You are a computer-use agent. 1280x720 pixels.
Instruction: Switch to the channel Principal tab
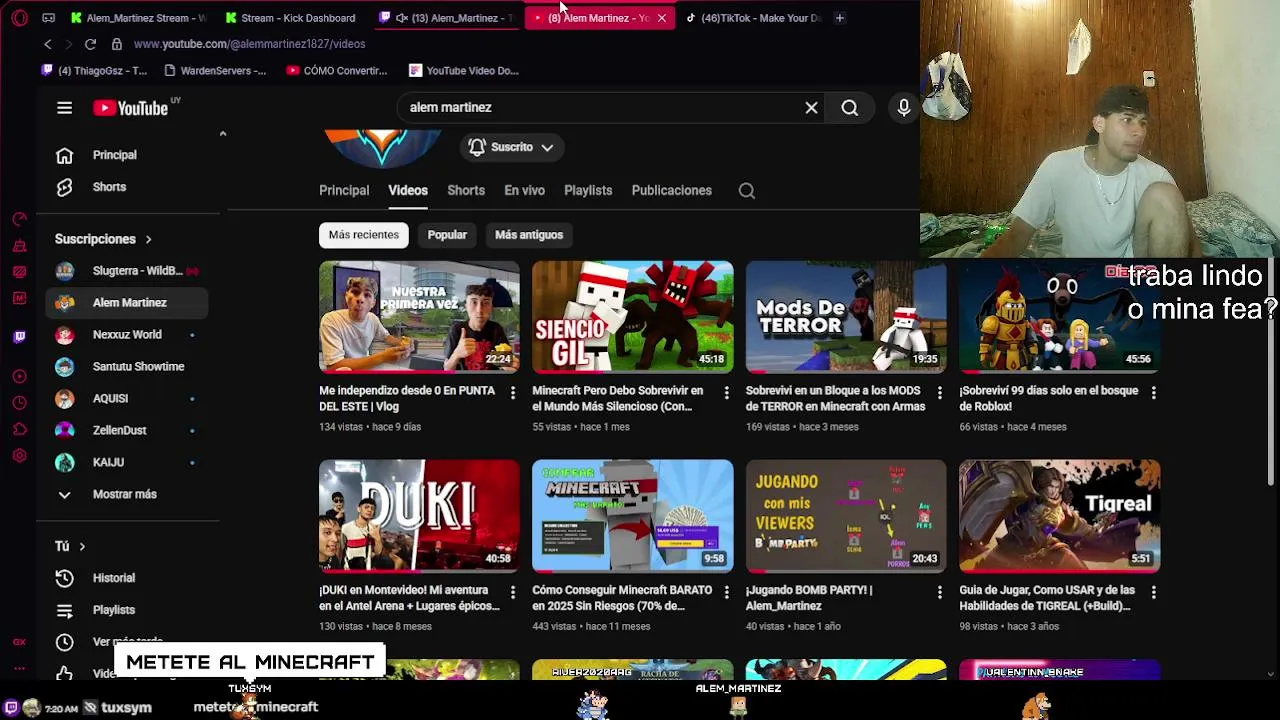[x=344, y=191]
